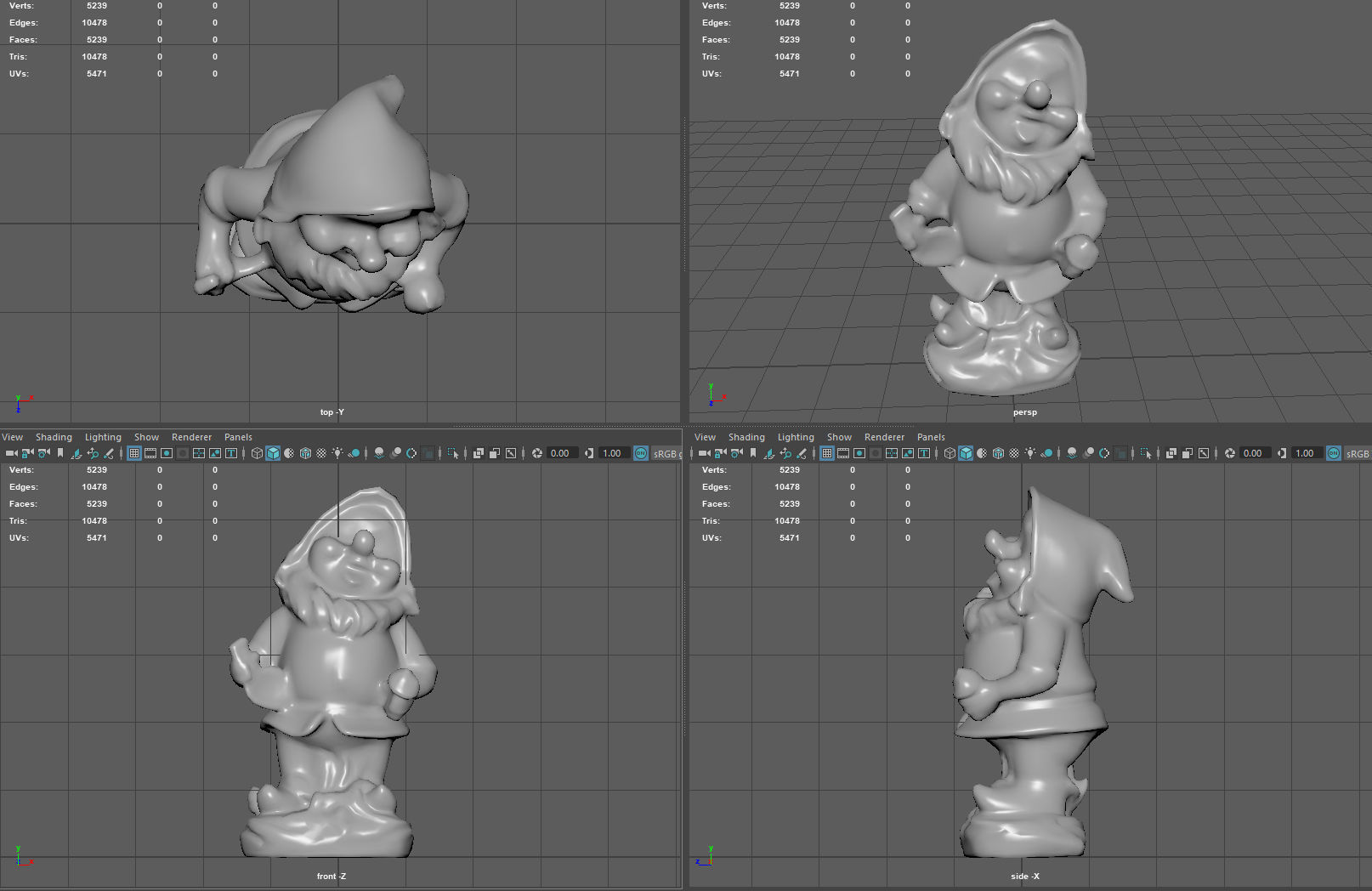Click Use All Lights icon in front -Z panel
Screen dimensions: 1372x891
click(337, 453)
